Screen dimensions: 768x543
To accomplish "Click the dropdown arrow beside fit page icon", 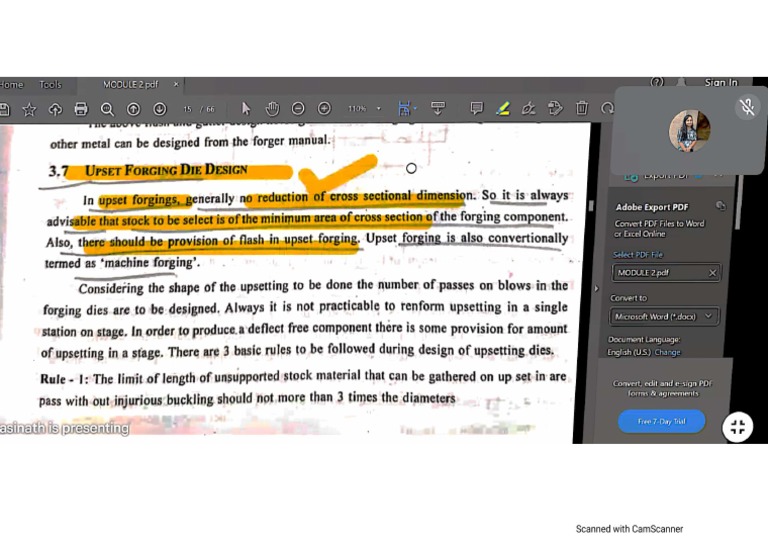I will (x=415, y=108).
